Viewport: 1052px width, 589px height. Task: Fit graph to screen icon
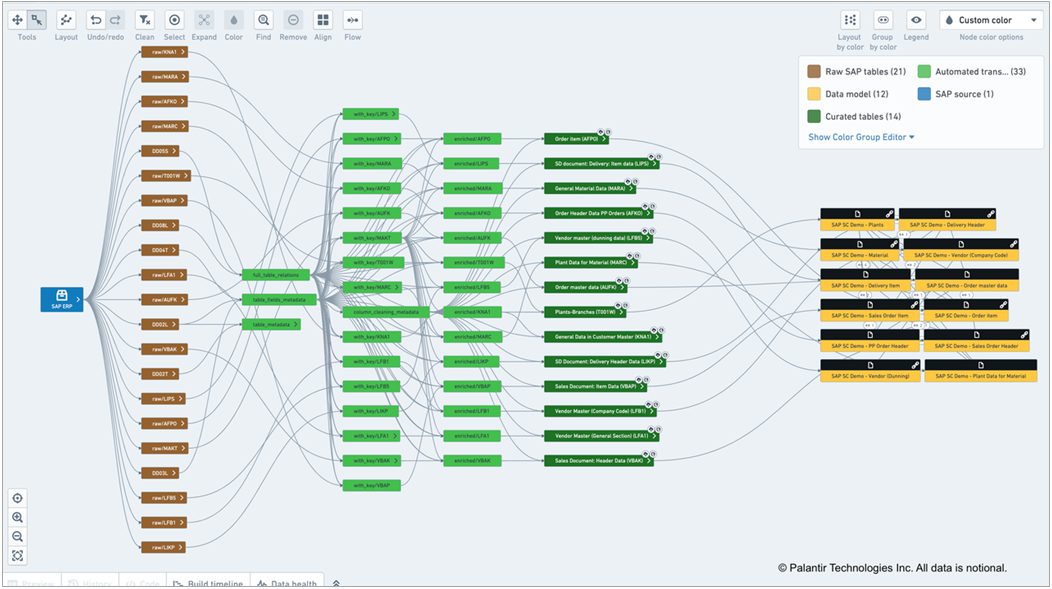(x=17, y=555)
